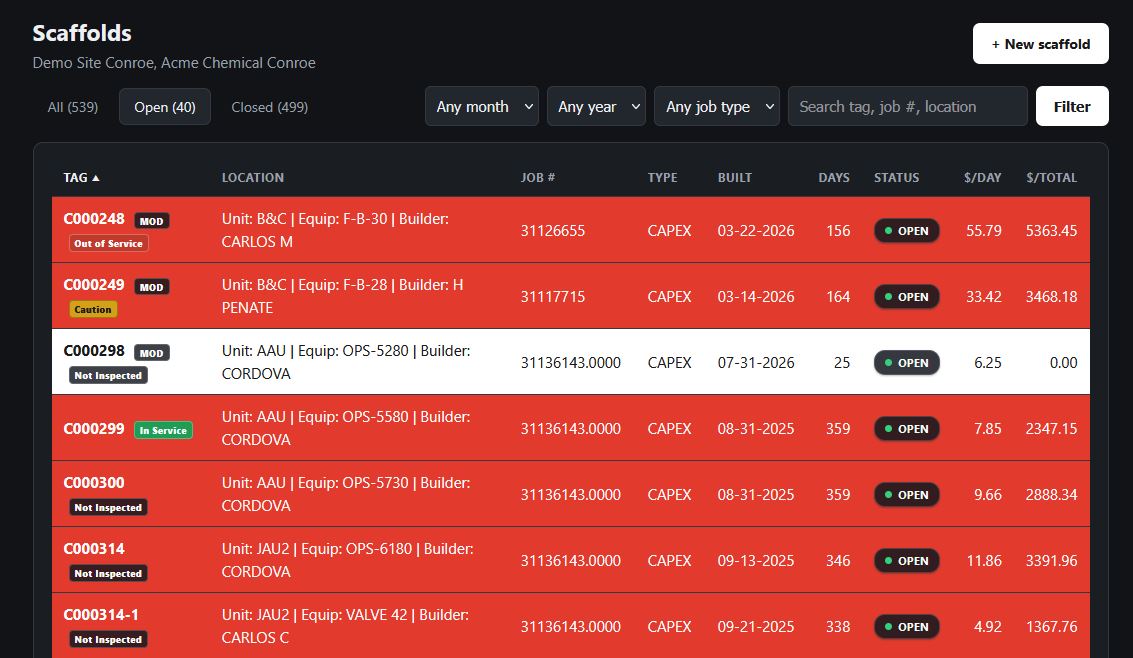
Task: Show the Closed (499) tab
Action: coord(270,107)
